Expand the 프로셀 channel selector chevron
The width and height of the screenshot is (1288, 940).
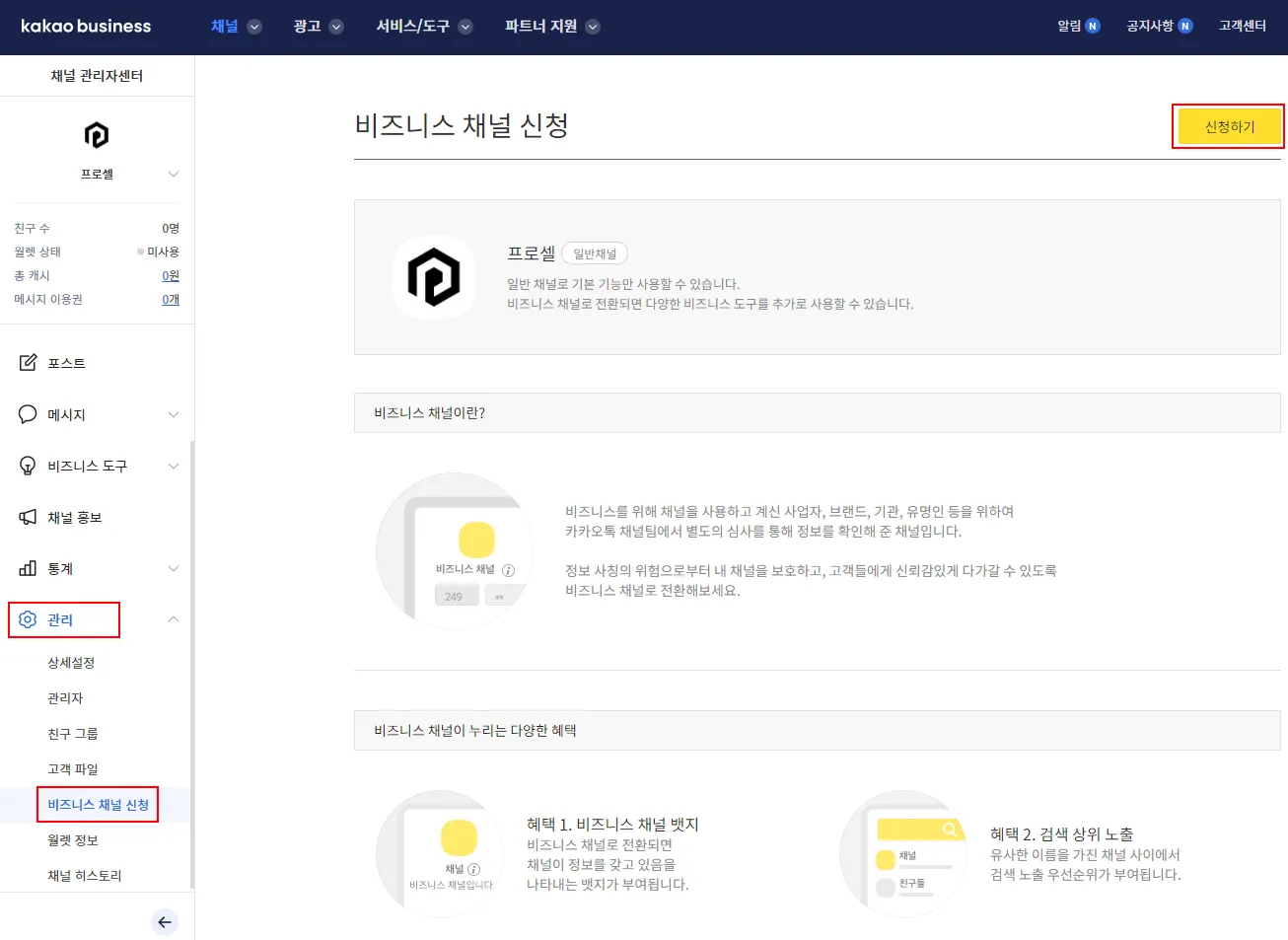pos(174,175)
